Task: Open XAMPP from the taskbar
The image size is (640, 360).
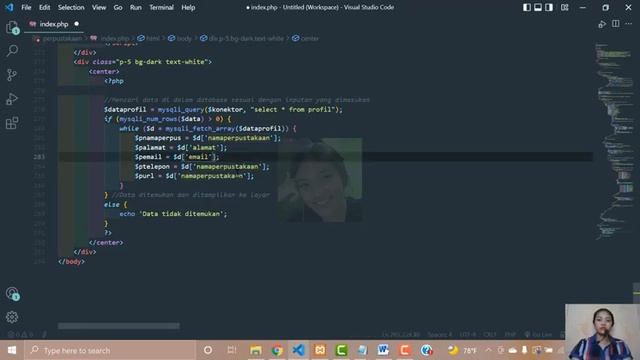Action: click(x=320, y=350)
